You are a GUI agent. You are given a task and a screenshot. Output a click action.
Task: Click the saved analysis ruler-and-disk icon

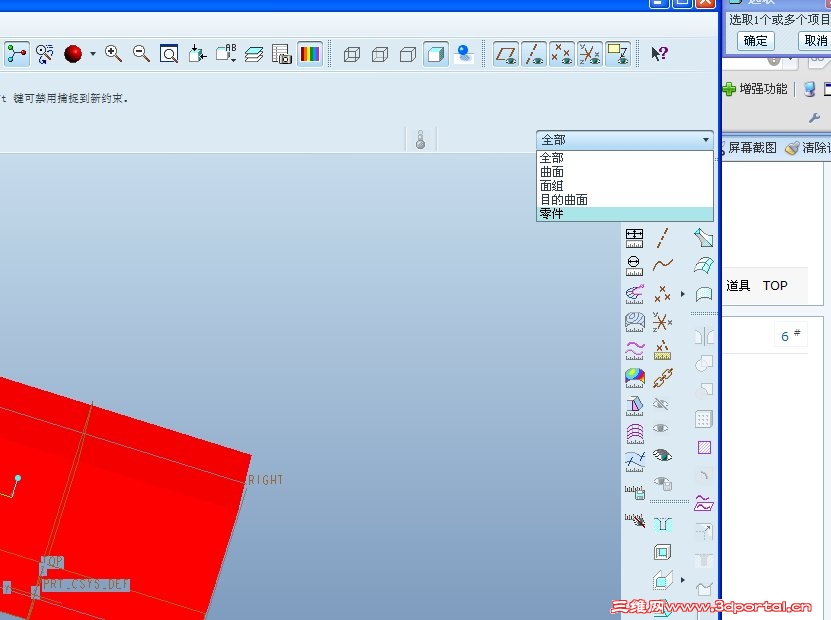634,492
